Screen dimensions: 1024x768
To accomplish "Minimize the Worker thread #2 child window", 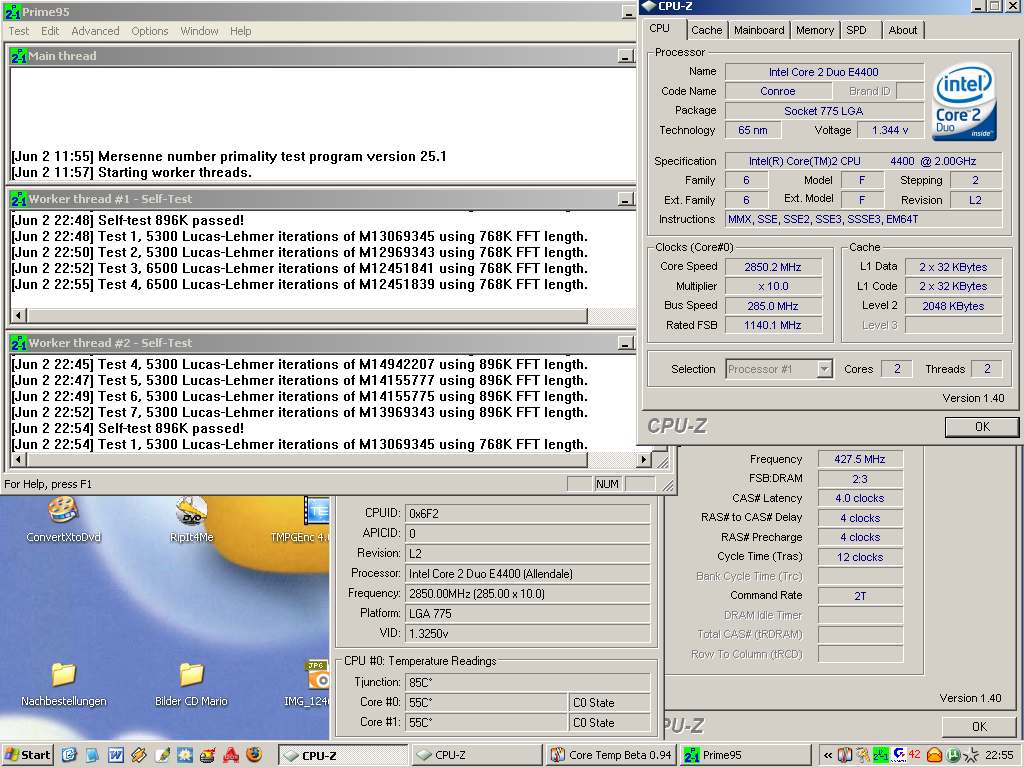I will pyautogui.click(x=625, y=344).
